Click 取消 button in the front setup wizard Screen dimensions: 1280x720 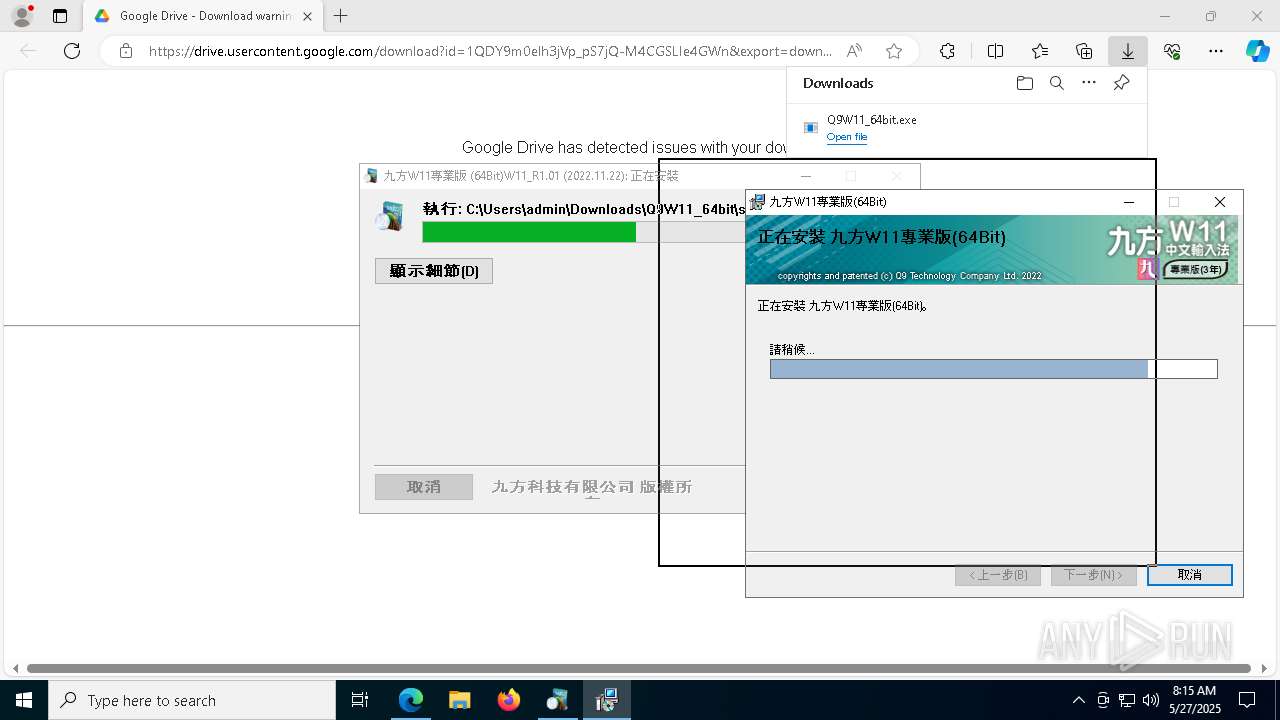coord(1190,575)
